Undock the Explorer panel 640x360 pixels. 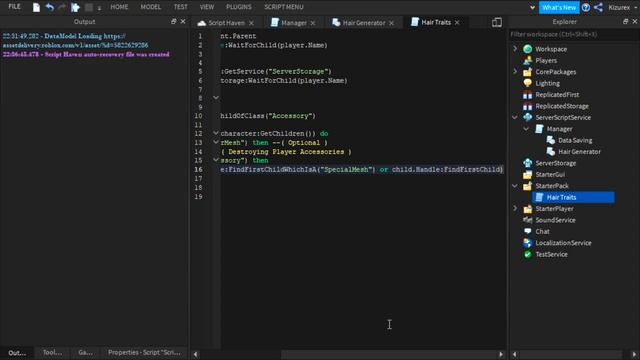pyautogui.click(x=626, y=21)
